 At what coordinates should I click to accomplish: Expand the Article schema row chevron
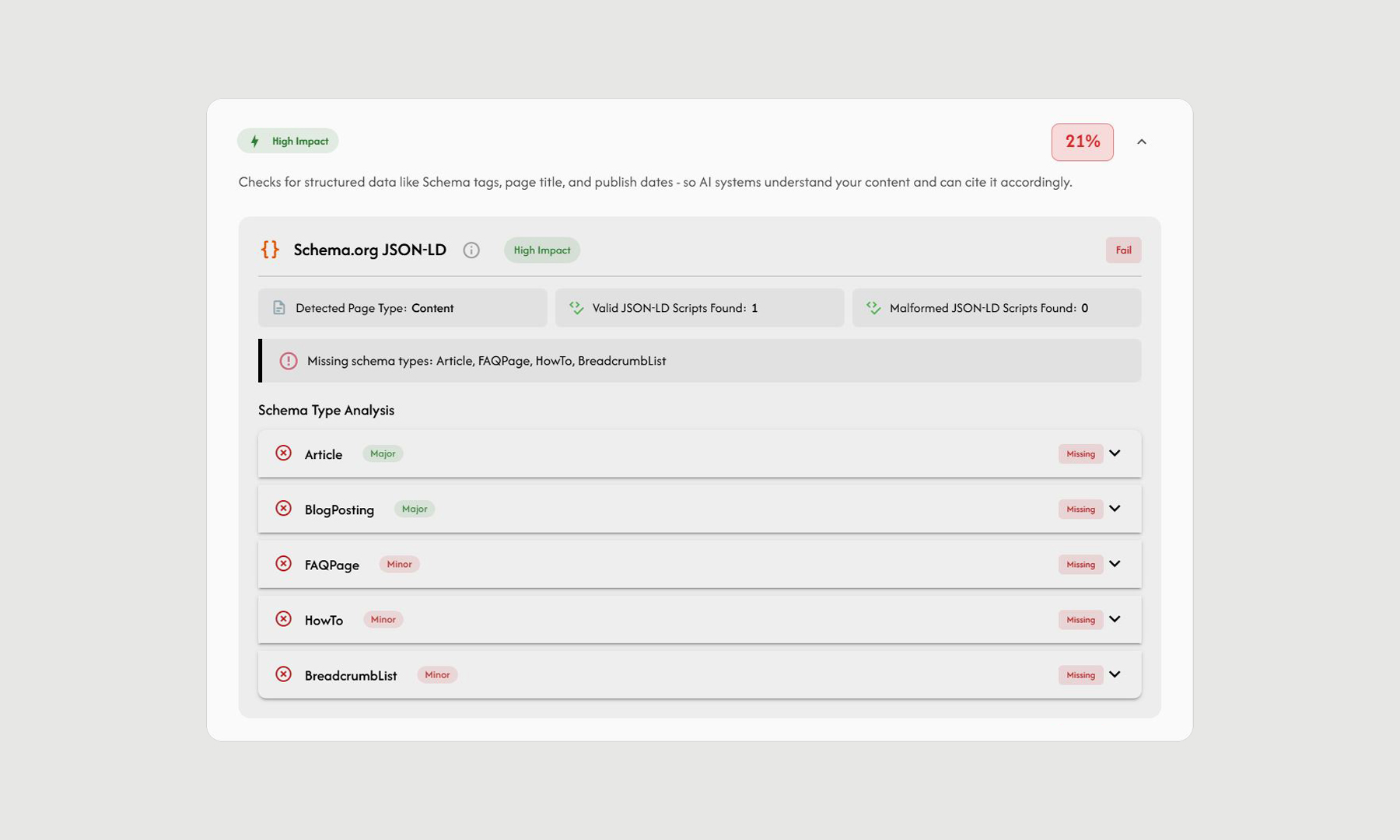click(x=1115, y=453)
